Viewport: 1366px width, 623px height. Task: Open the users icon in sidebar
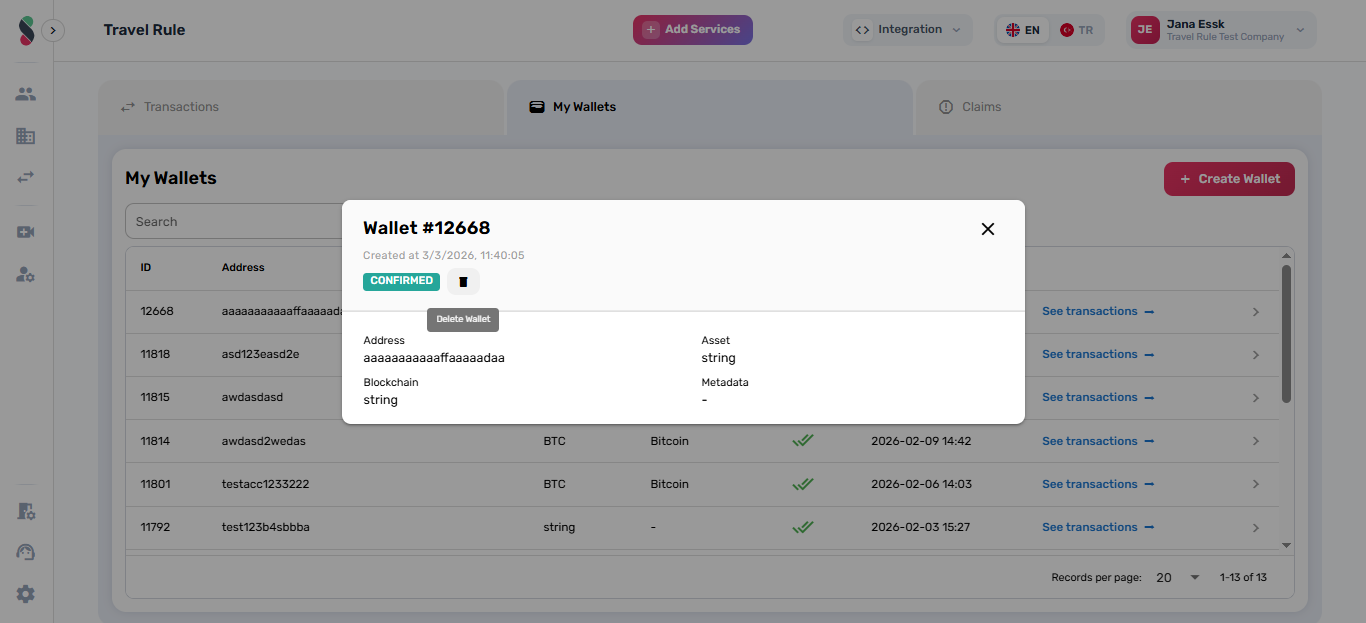[26, 94]
